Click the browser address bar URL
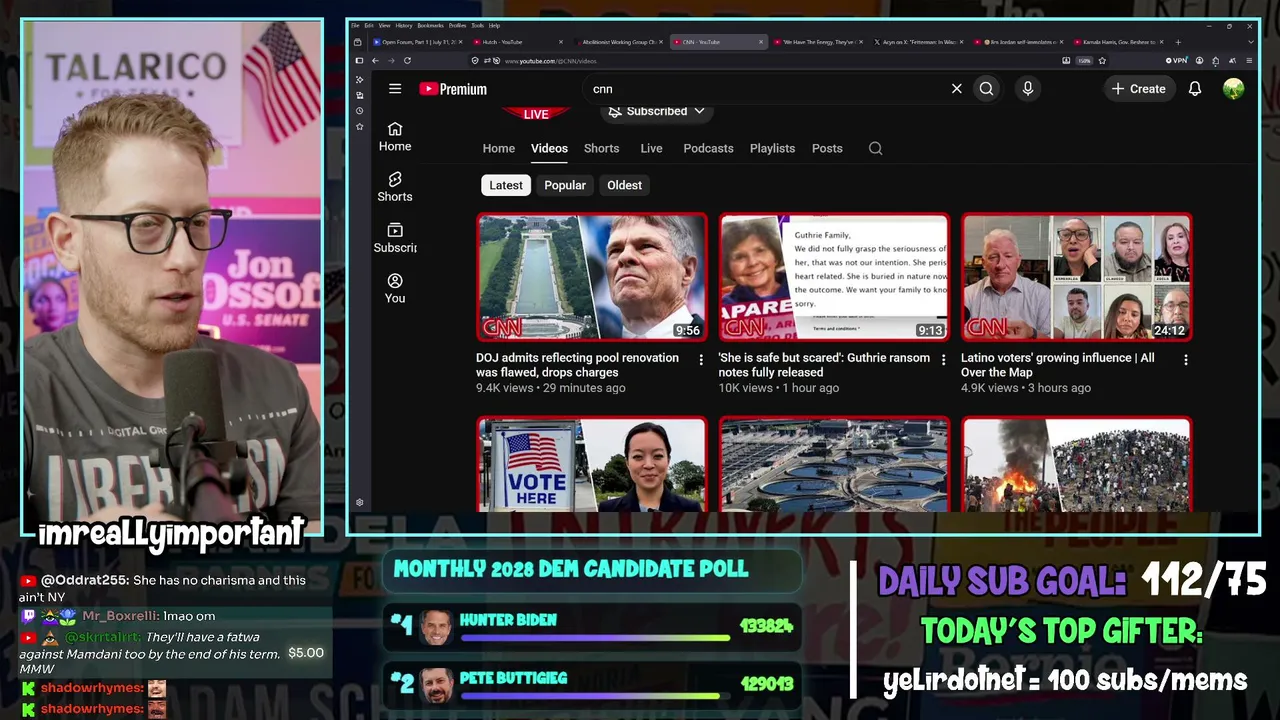Screen dimensions: 1280x720 click(550, 61)
